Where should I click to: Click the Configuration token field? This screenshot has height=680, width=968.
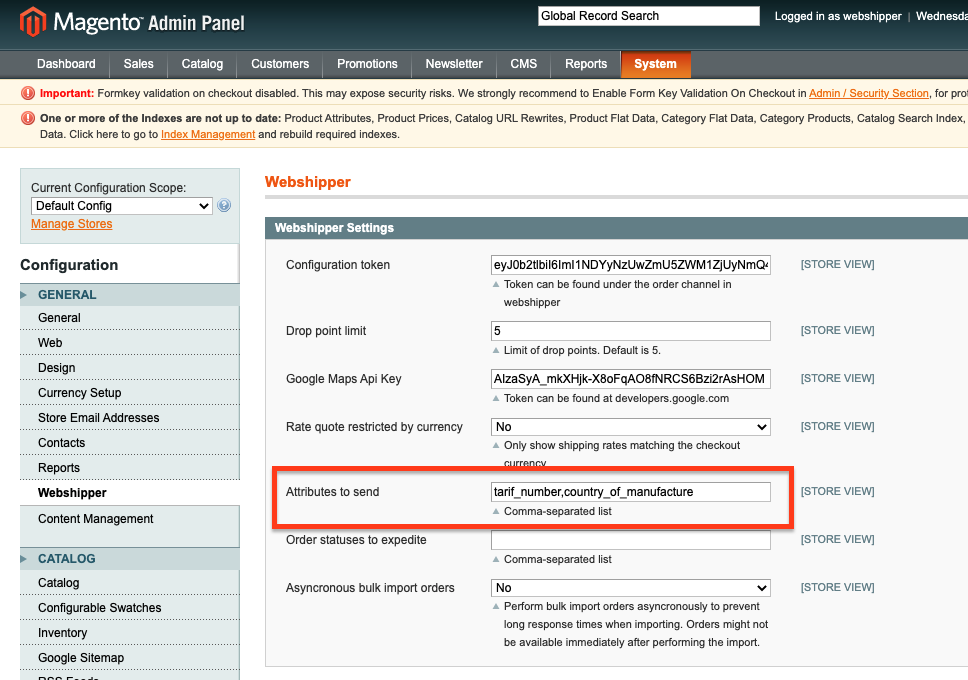tap(630, 265)
